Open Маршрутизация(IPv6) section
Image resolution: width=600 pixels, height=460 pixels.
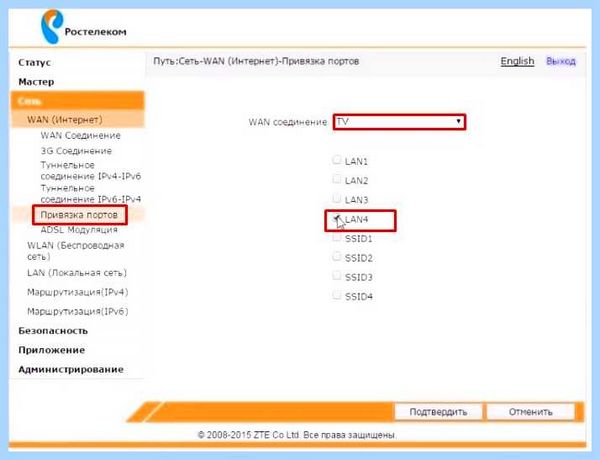coord(78,312)
